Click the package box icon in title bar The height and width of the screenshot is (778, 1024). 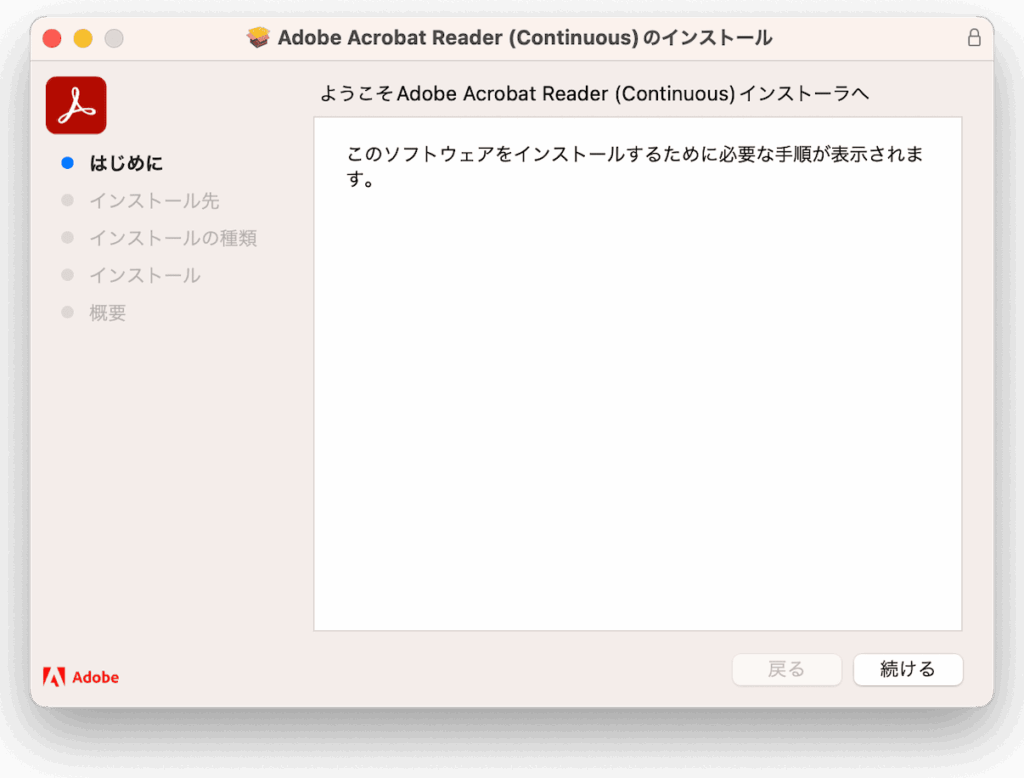click(259, 38)
